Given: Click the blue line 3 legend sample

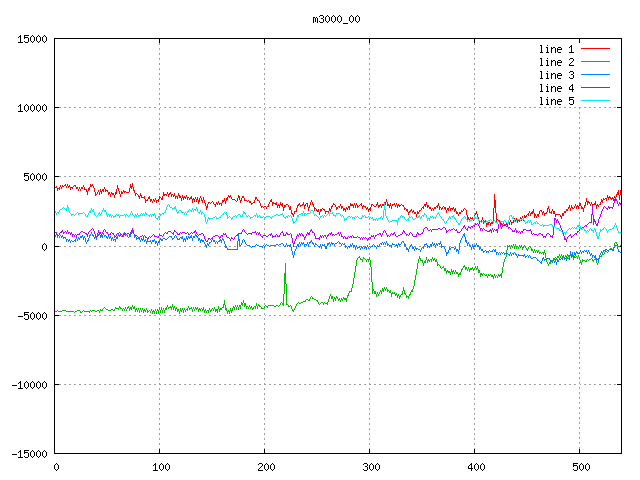Looking at the screenshot, I should (596, 75).
